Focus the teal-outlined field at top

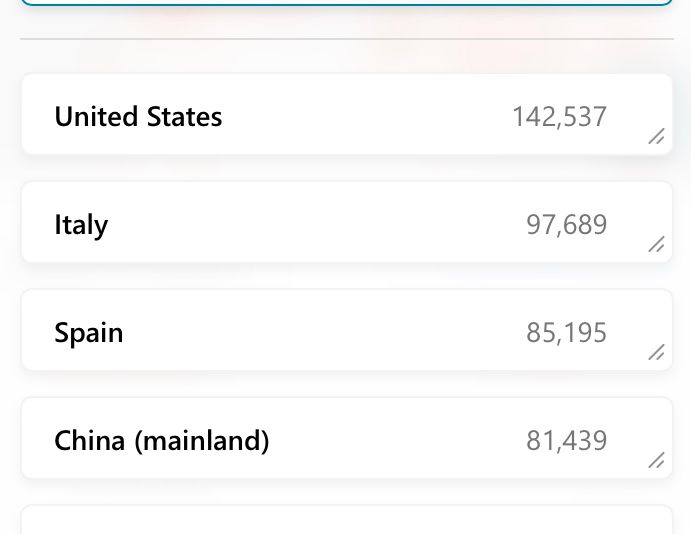click(x=346, y=2)
